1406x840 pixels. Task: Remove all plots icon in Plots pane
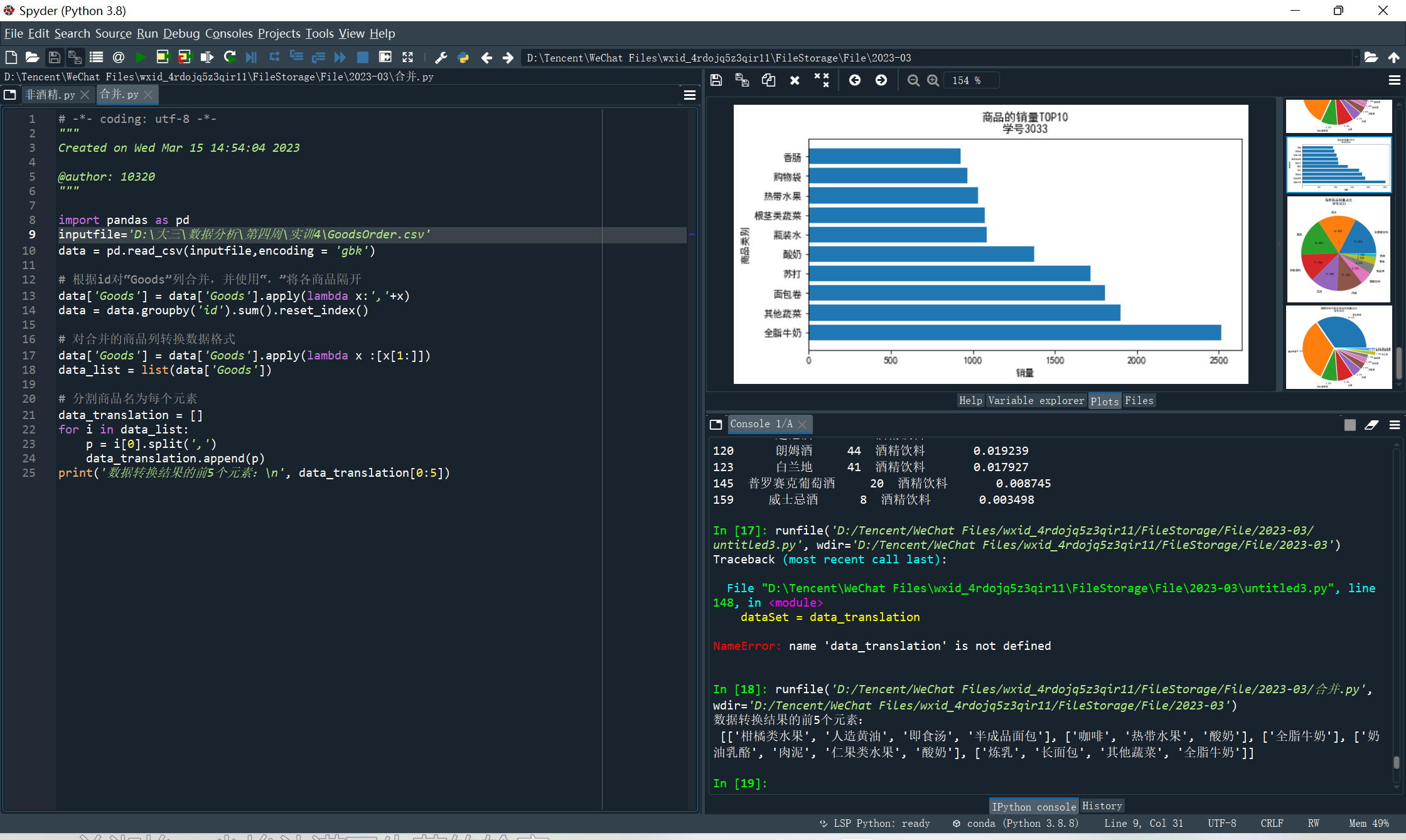[821, 80]
